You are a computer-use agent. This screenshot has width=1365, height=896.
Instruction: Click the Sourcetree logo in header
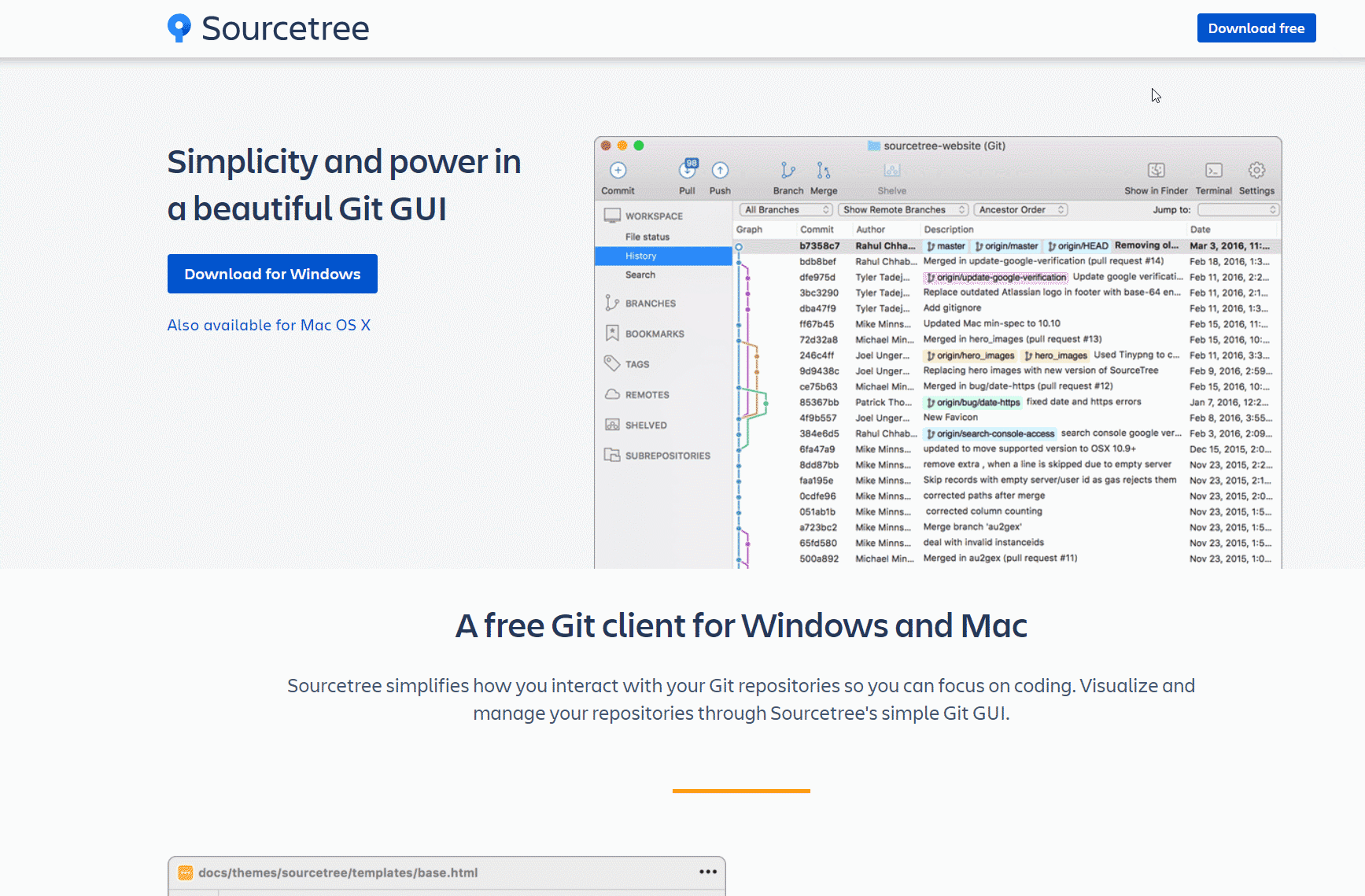(x=267, y=28)
